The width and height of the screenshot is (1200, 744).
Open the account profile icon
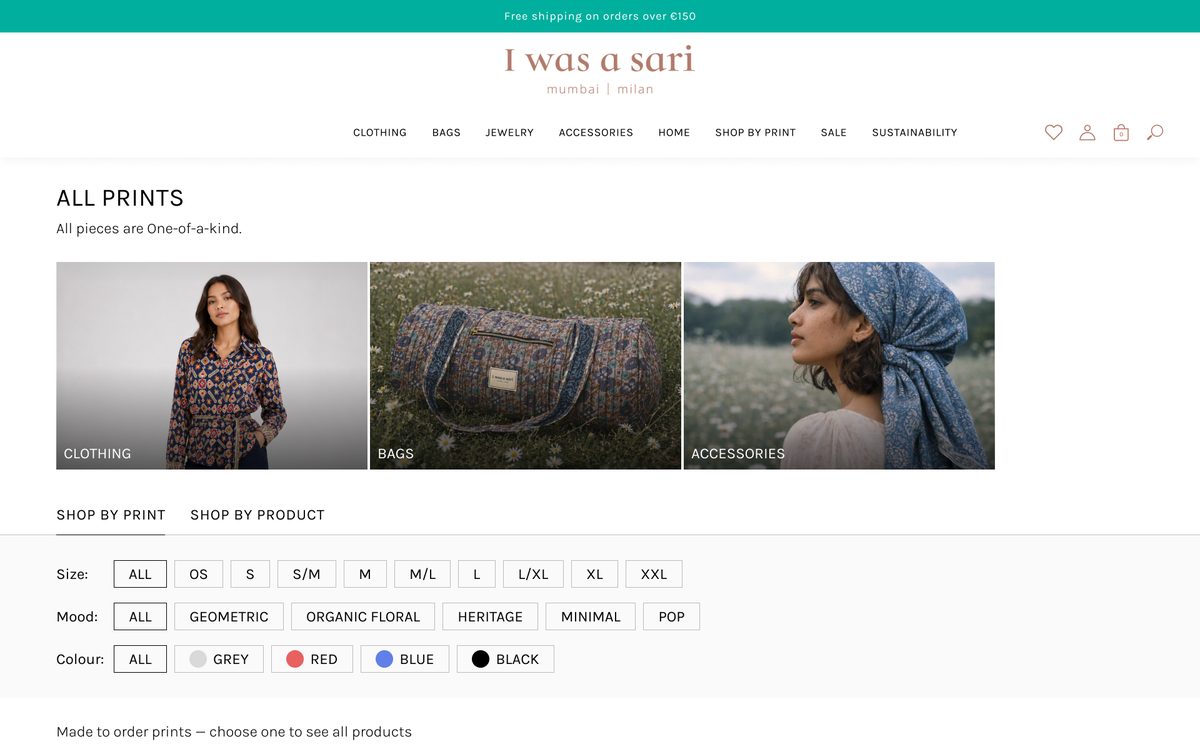1087,132
